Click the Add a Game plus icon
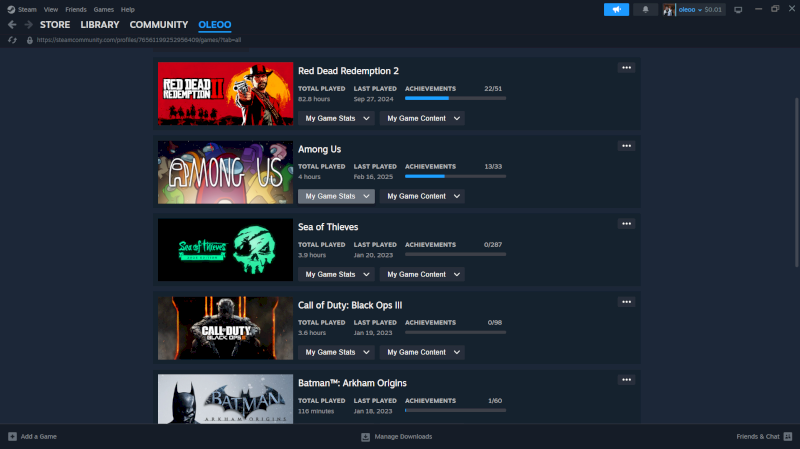The image size is (800, 449). point(12,436)
